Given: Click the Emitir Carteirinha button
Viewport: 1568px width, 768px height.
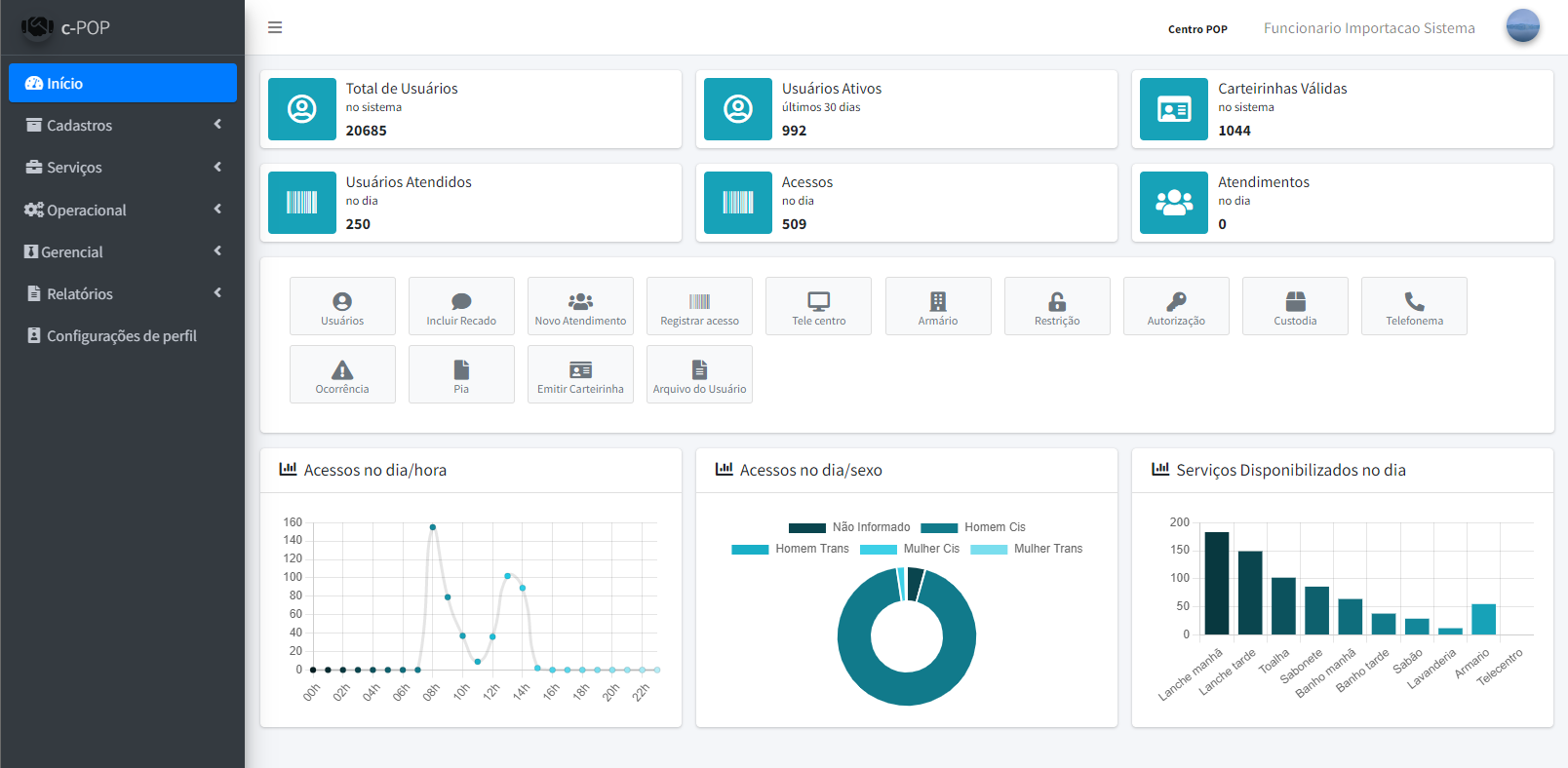Looking at the screenshot, I should pyautogui.click(x=580, y=374).
